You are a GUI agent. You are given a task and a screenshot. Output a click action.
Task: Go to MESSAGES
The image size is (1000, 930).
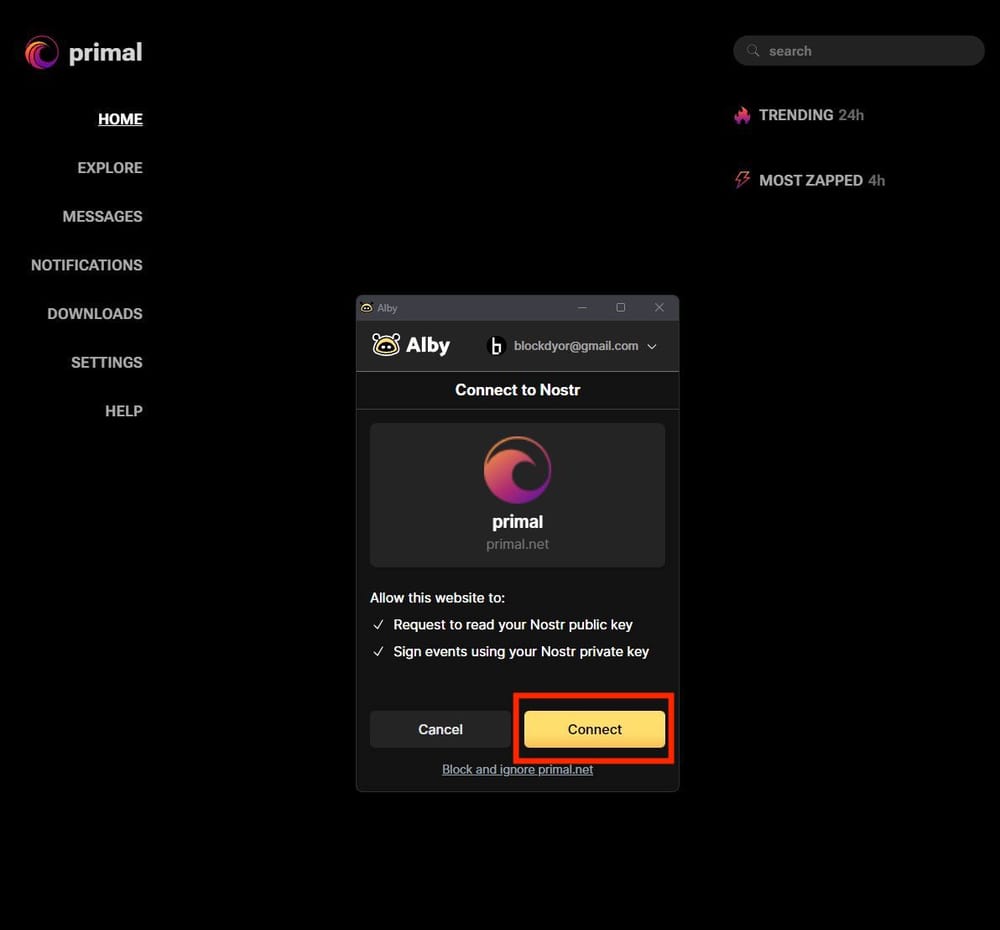[103, 216]
